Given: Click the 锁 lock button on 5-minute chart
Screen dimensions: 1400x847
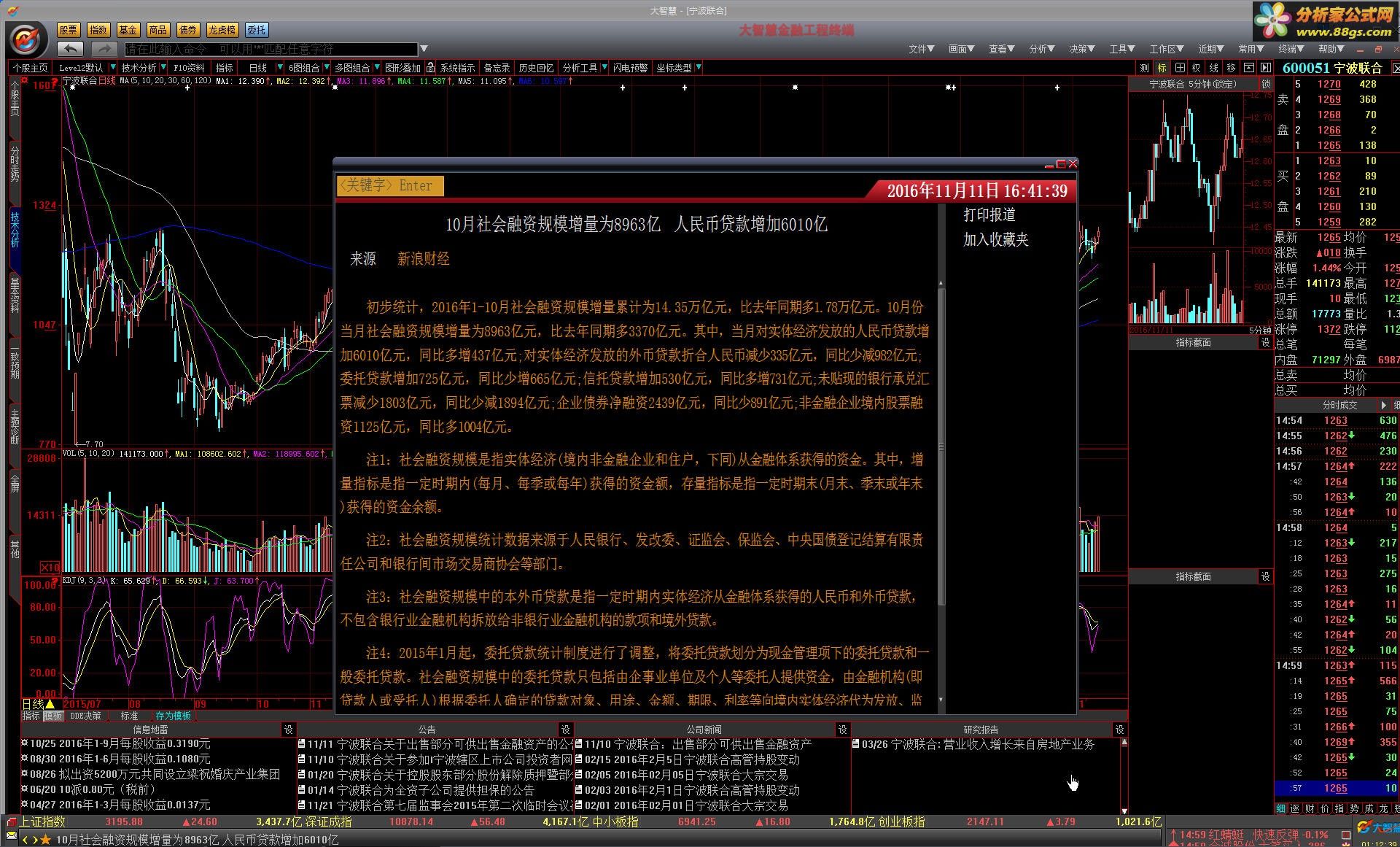Looking at the screenshot, I should pyautogui.click(x=1266, y=84).
